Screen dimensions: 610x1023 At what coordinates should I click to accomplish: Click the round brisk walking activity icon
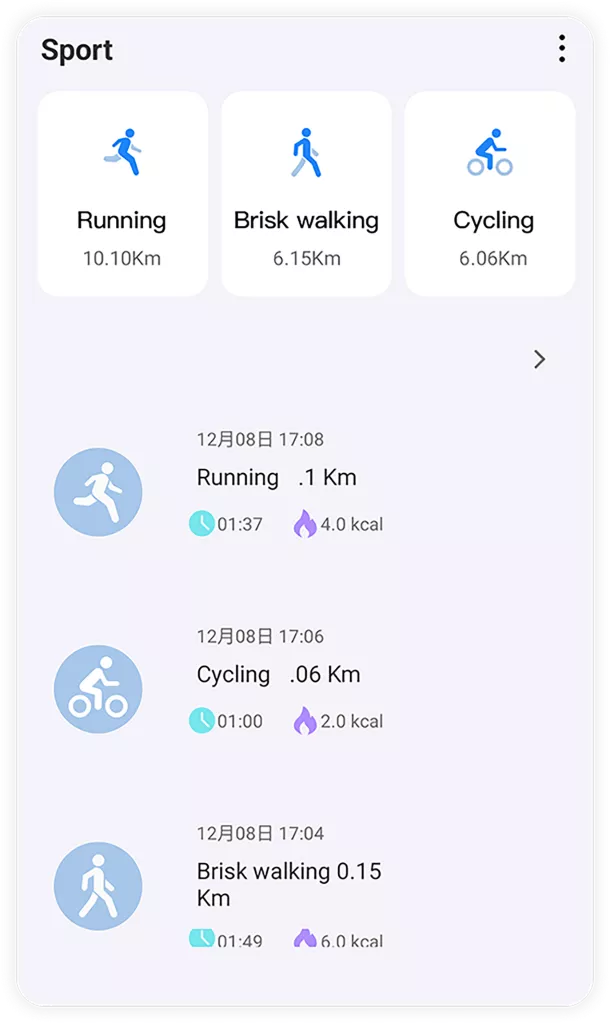pos(98,886)
